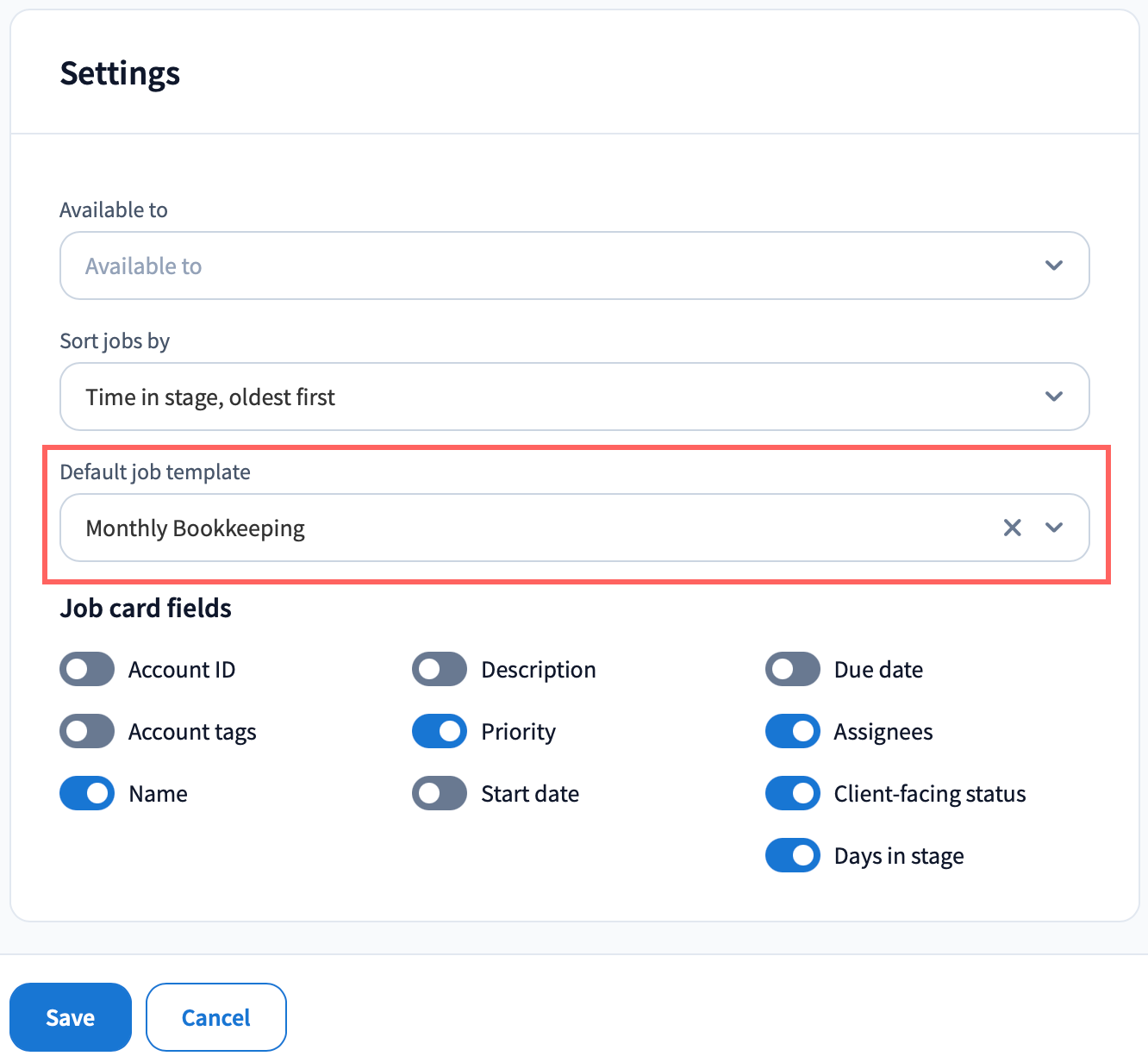Screen dimensions: 1148x1056
Task: Disable the Name toggle
Action: click(87, 793)
